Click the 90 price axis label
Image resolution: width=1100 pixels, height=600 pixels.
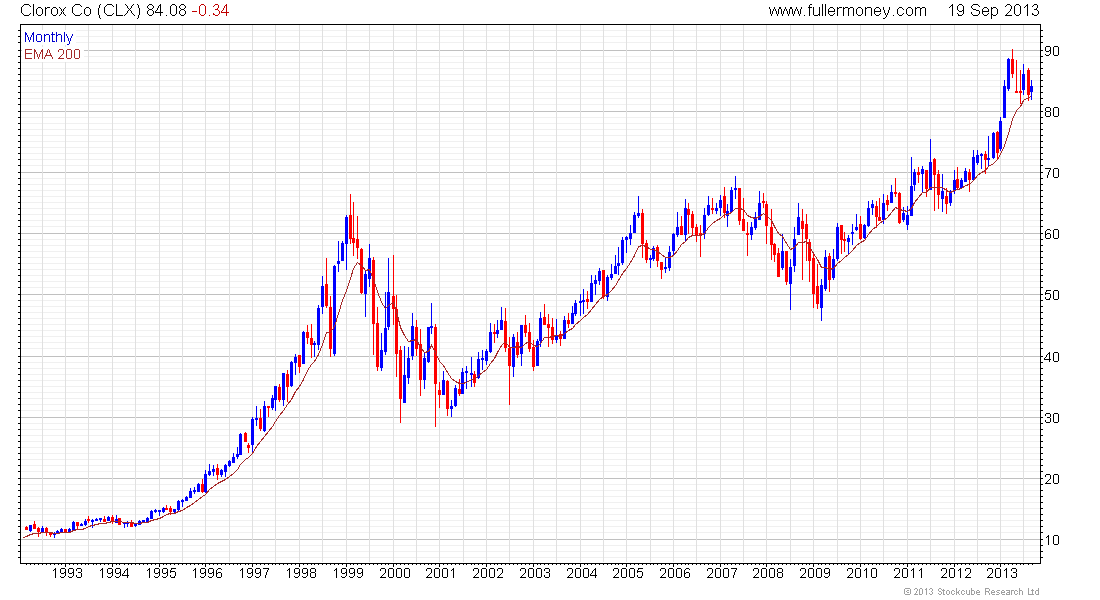(1052, 51)
